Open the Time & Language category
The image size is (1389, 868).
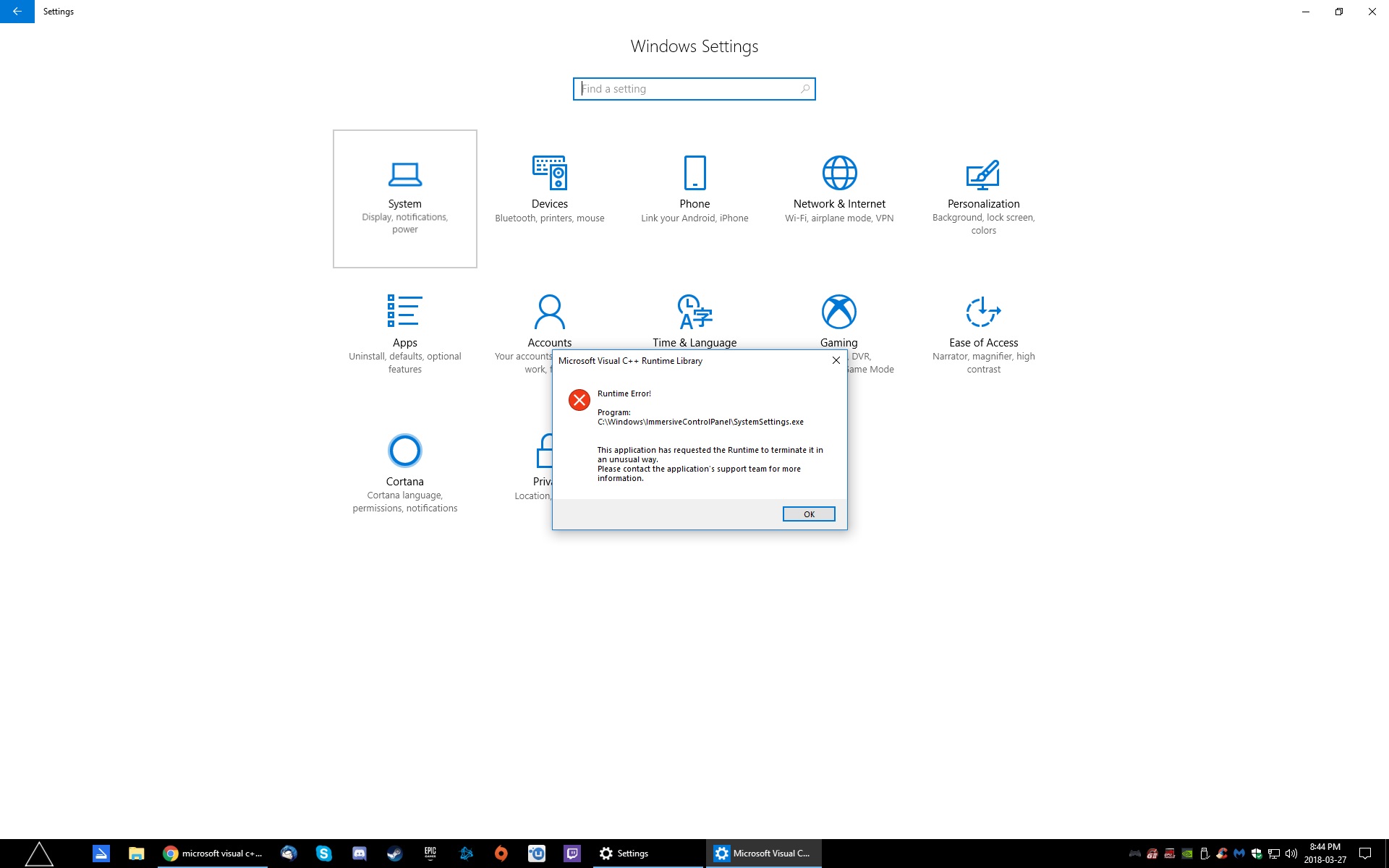pyautogui.click(x=694, y=320)
